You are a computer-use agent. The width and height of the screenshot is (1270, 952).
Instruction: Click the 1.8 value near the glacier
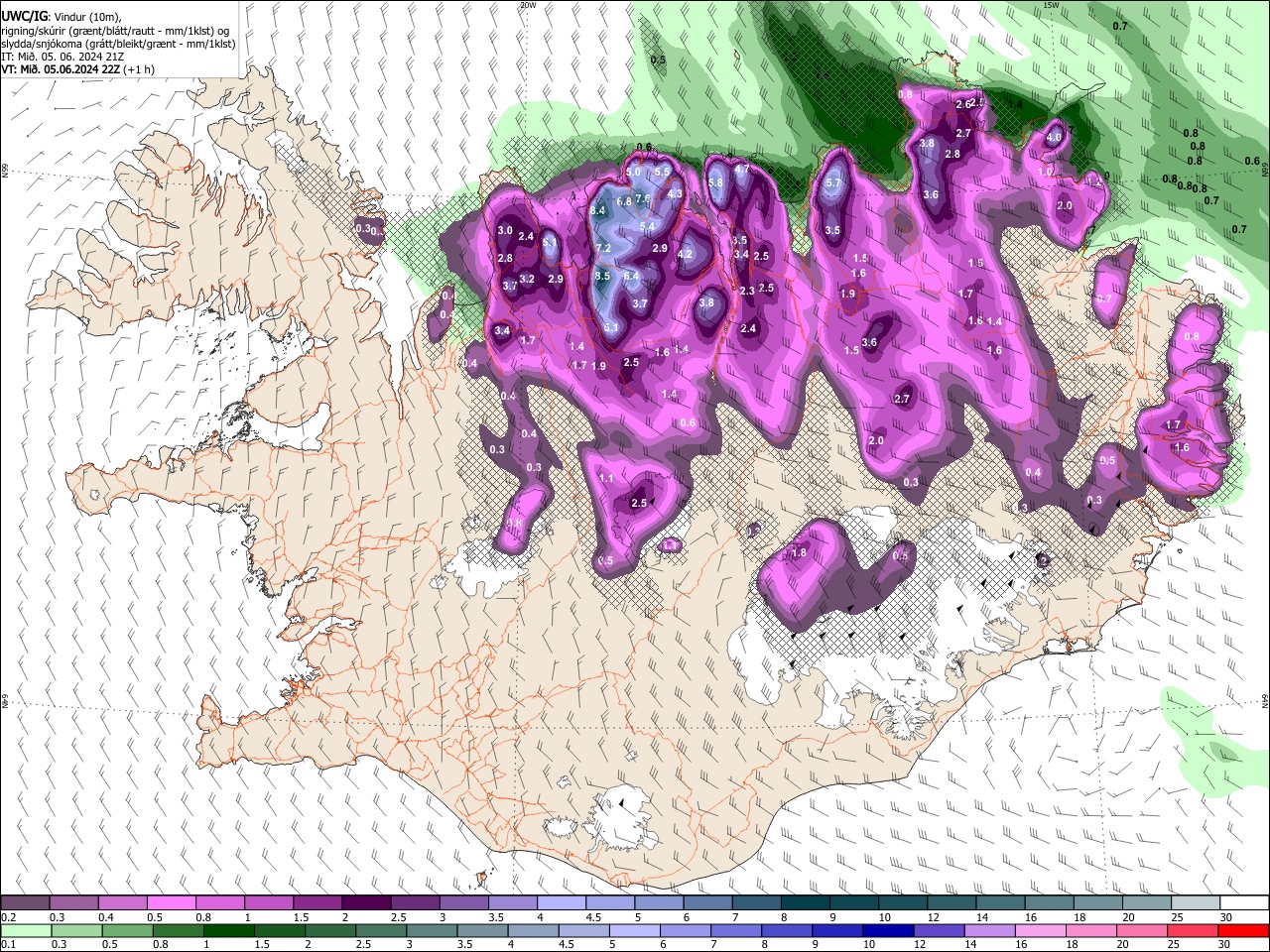point(799,553)
